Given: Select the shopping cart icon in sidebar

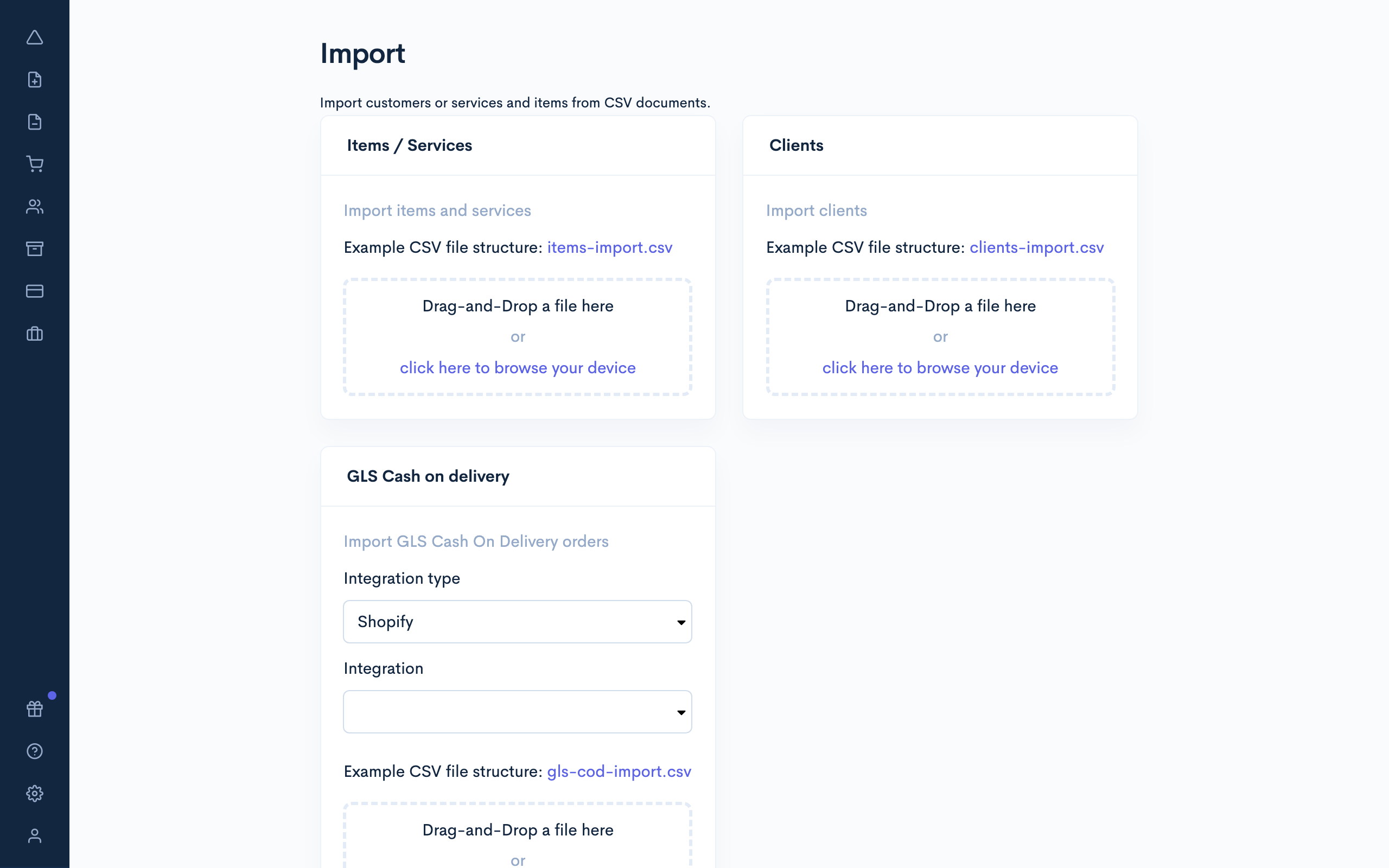Looking at the screenshot, I should tap(35, 164).
